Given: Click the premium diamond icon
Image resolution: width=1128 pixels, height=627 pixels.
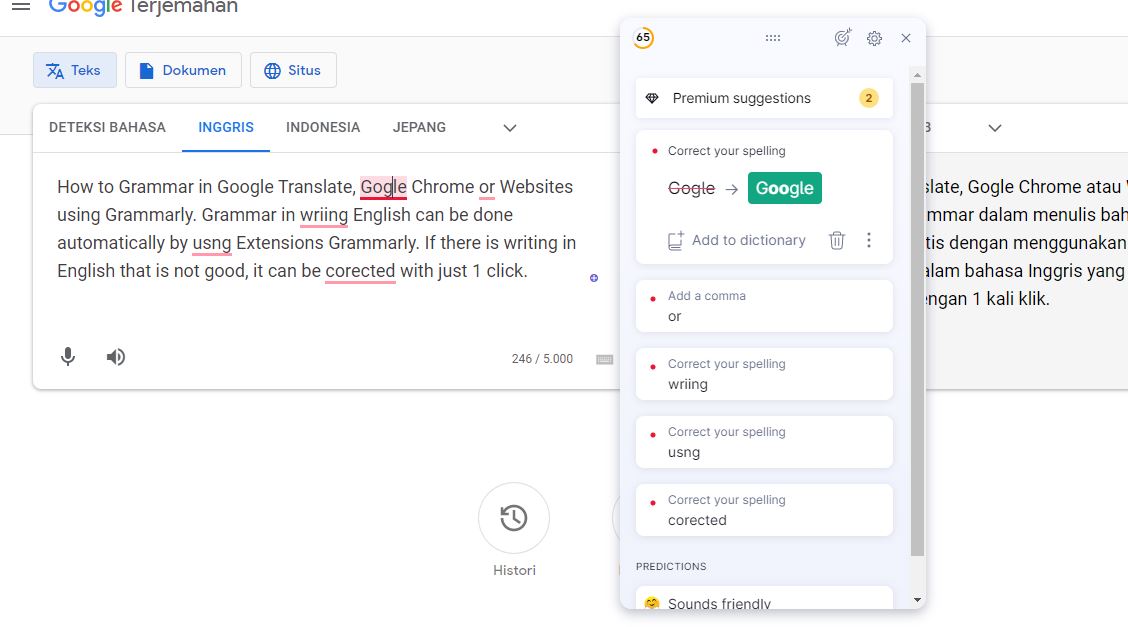Looking at the screenshot, I should point(652,98).
